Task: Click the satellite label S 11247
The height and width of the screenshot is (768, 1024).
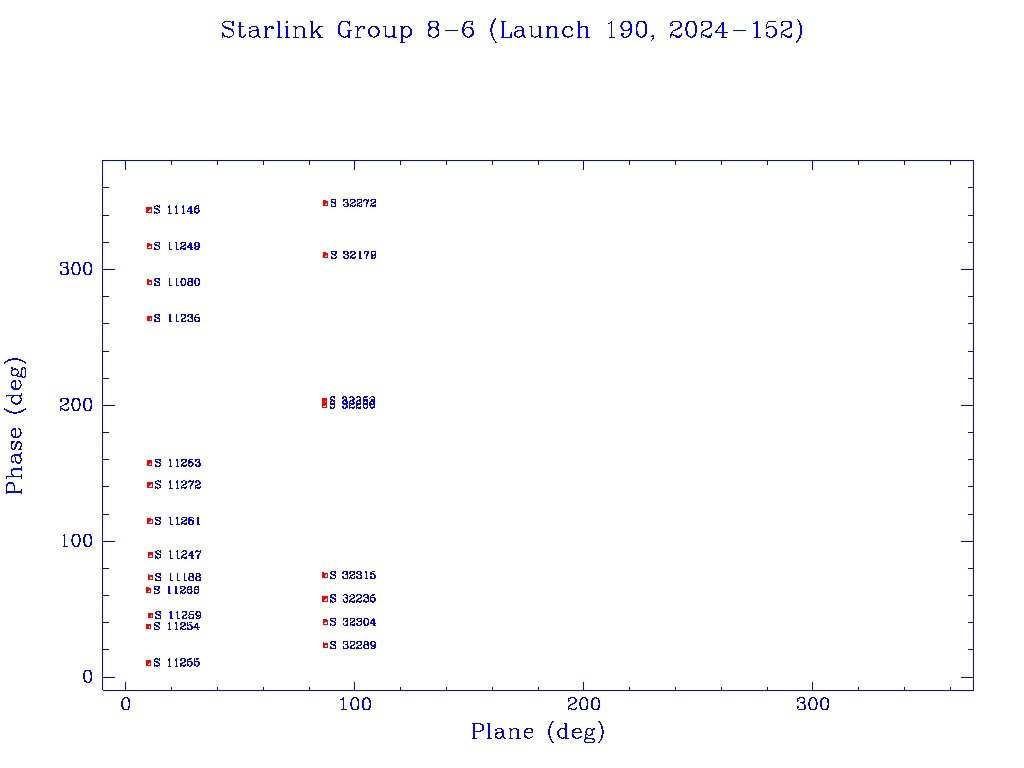Action: (178, 554)
